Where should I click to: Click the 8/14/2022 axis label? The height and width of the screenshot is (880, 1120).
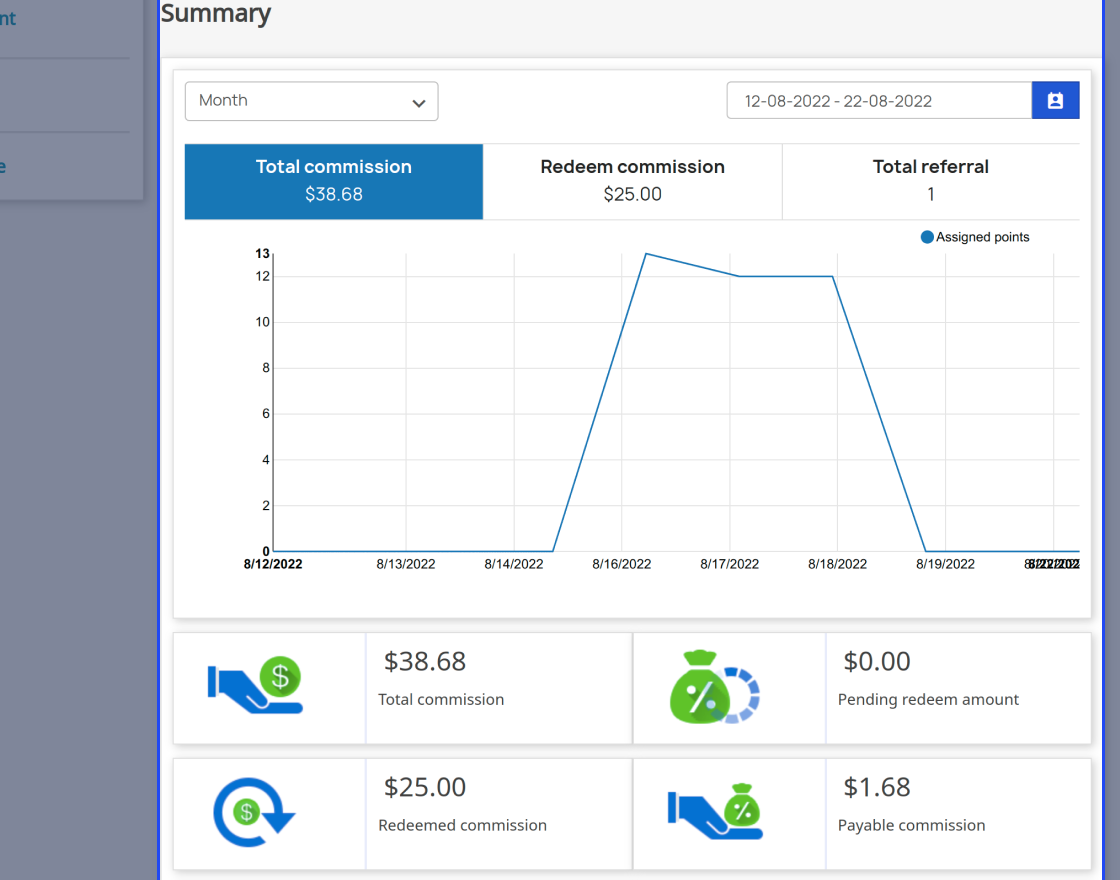[514, 564]
